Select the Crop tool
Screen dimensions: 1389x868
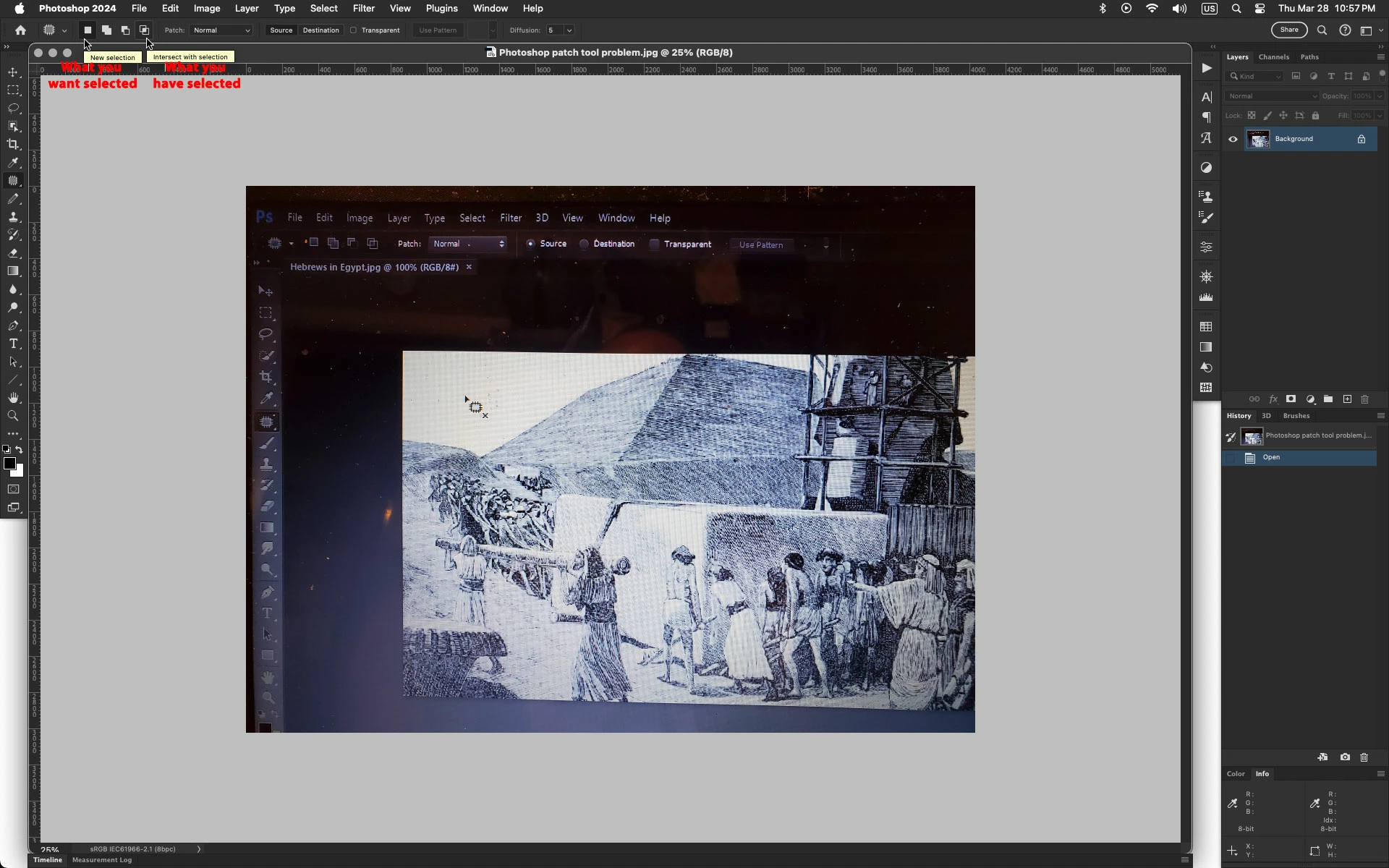(13, 145)
